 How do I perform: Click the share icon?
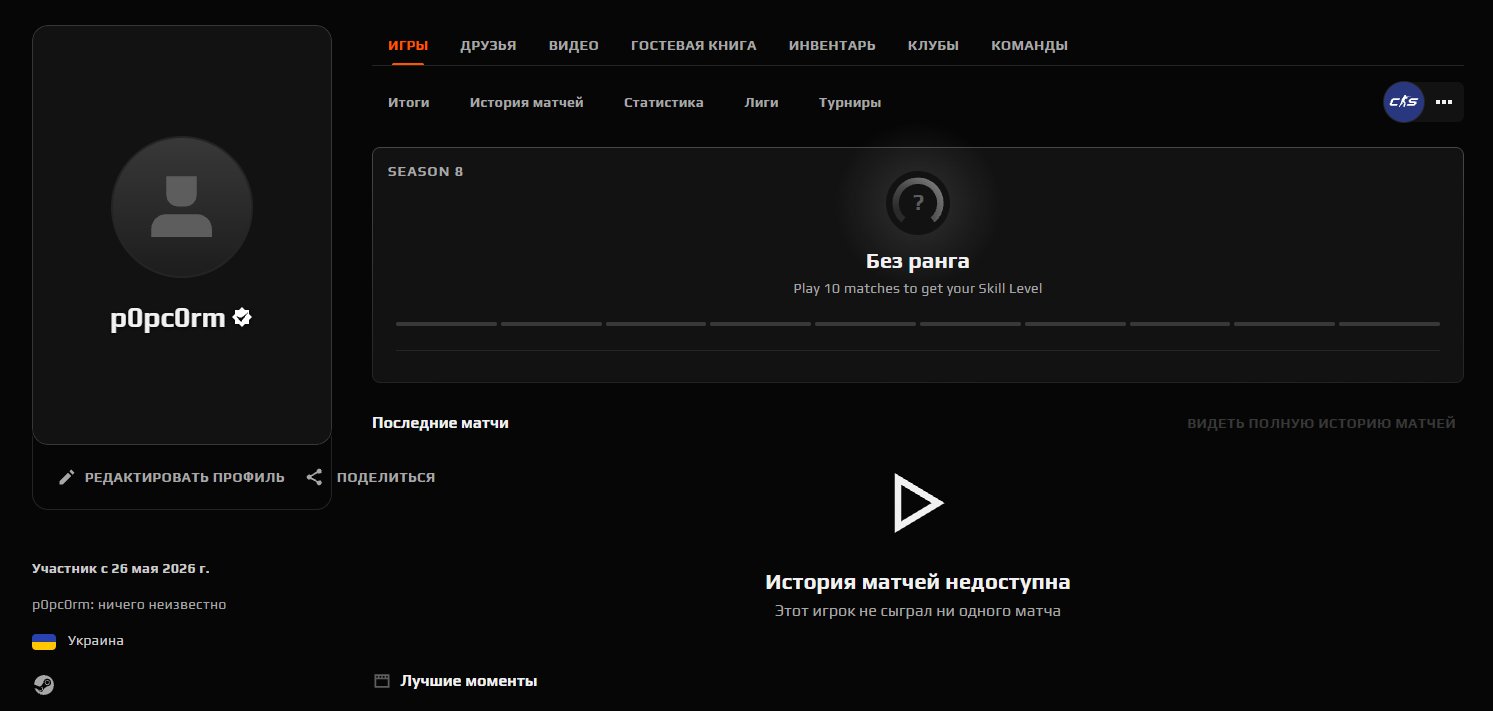click(314, 477)
